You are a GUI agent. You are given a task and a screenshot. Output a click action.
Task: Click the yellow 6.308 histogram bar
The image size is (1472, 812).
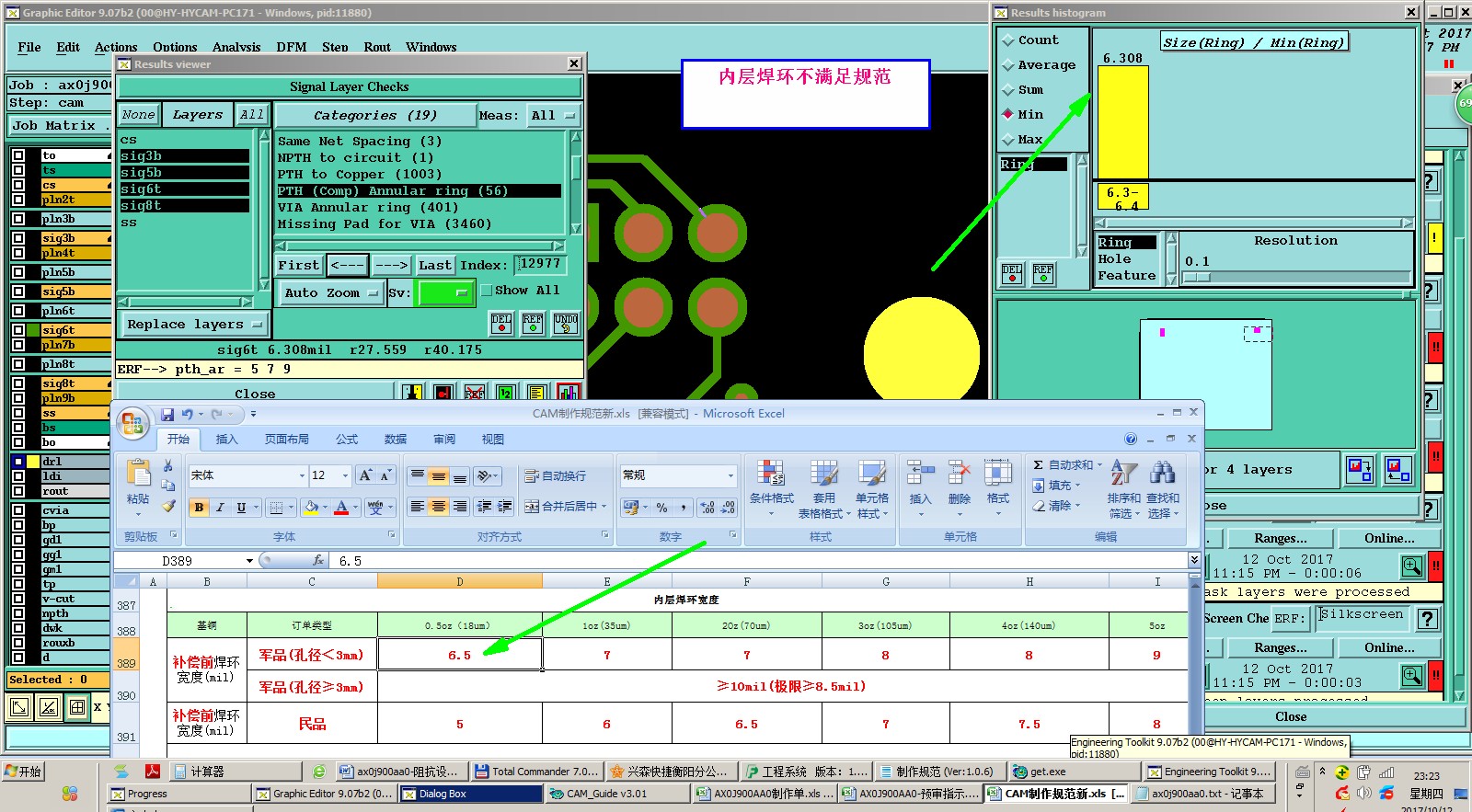coord(1123,122)
